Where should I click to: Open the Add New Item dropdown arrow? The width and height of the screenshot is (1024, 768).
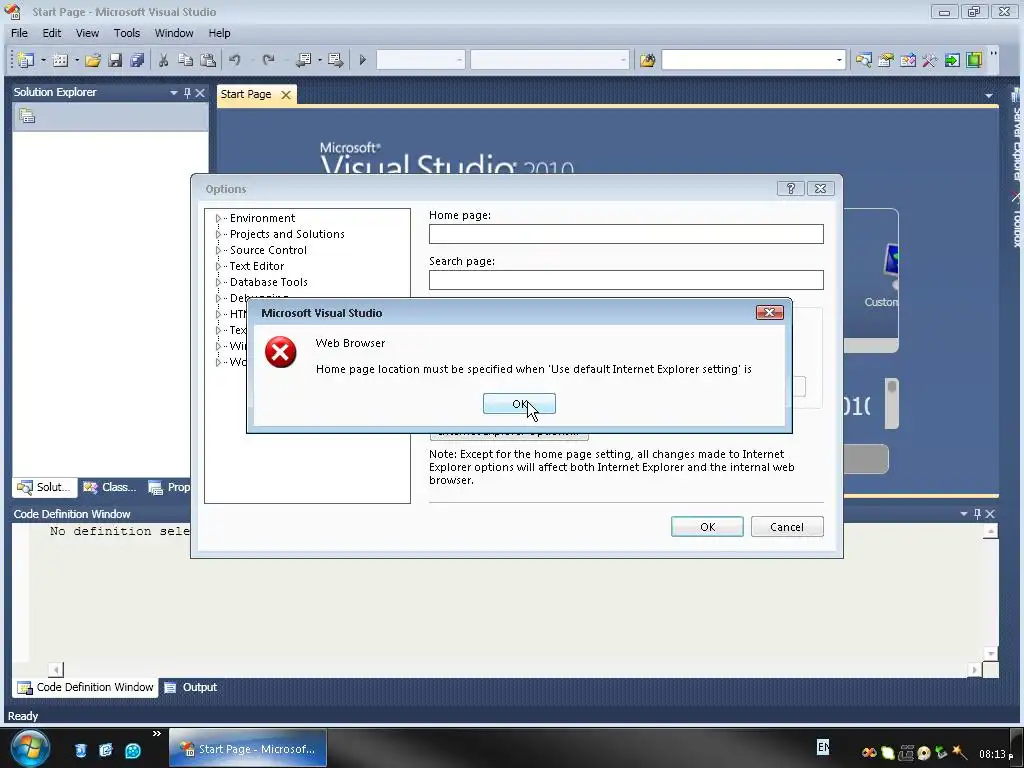[x=76, y=60]
